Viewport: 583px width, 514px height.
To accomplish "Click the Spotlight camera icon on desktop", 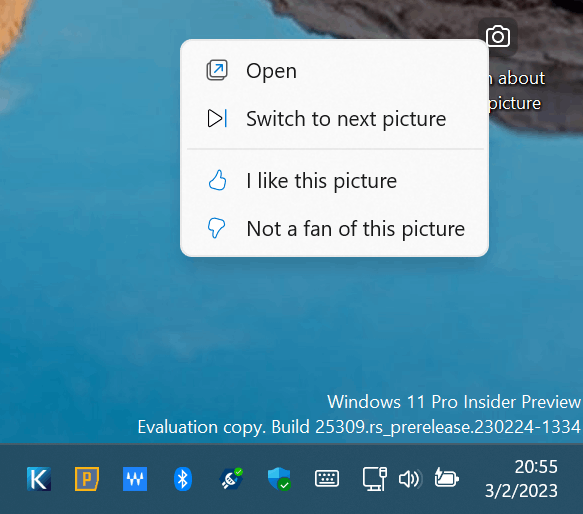I will pyautogui.click(x=498, y=36).
